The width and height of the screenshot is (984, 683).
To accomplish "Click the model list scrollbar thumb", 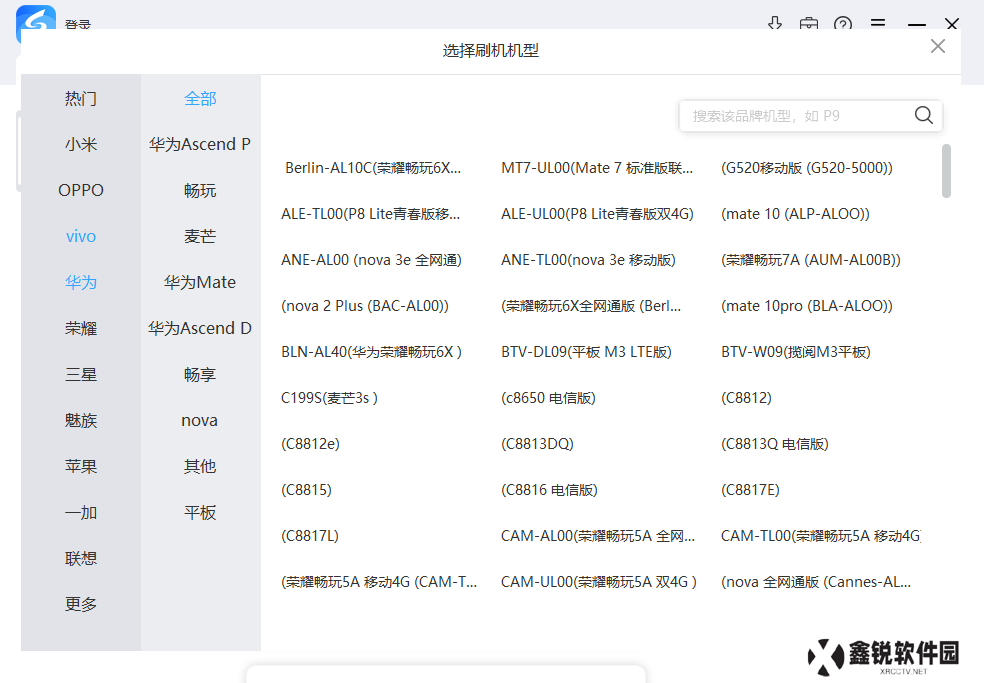I will [946, 171].
